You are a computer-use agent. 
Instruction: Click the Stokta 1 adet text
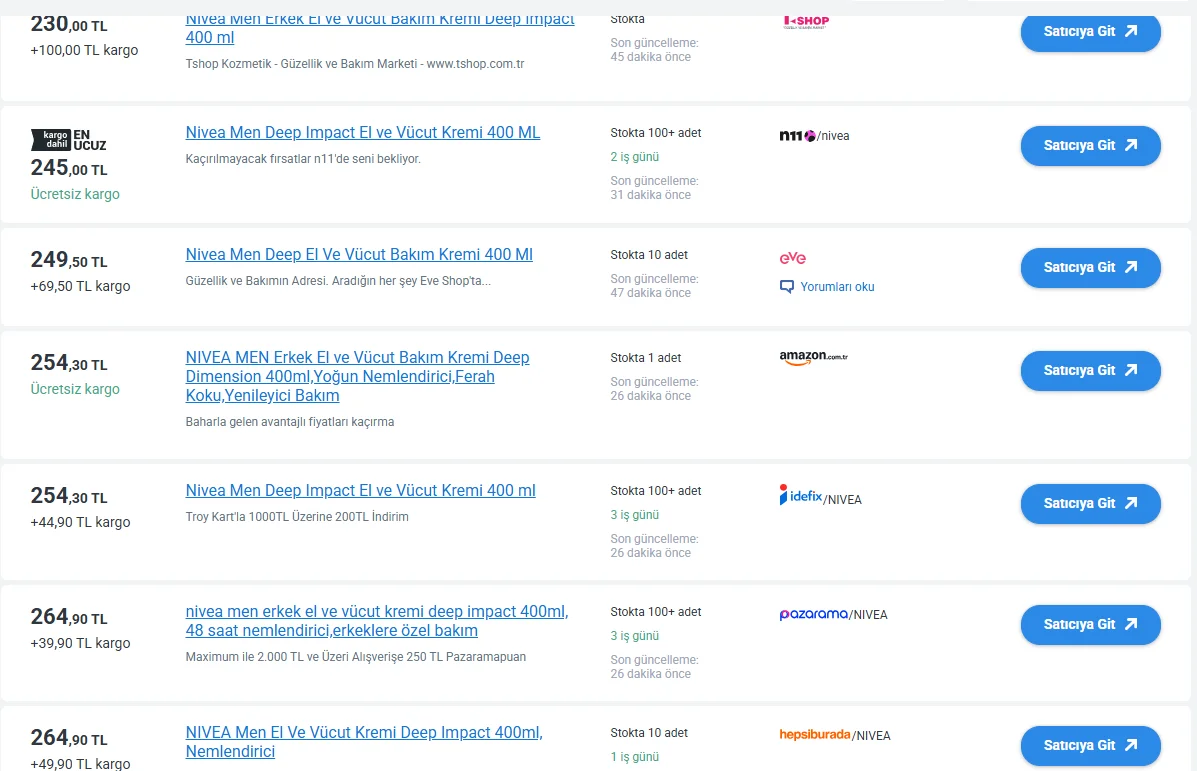[645, 357]
